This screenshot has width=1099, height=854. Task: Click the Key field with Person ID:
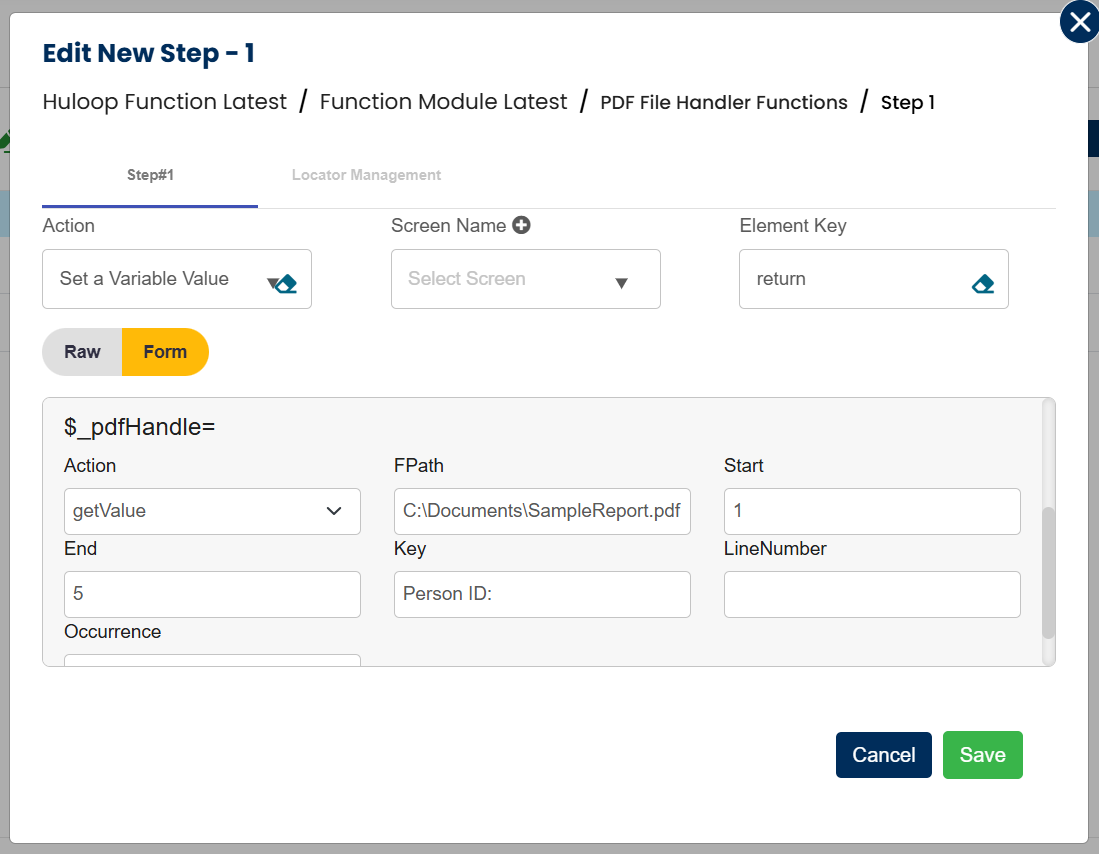pos(542,595)
